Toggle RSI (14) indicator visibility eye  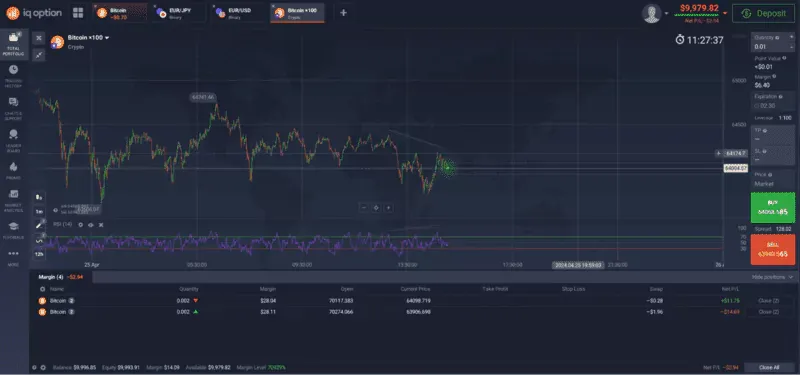[90, 224]
